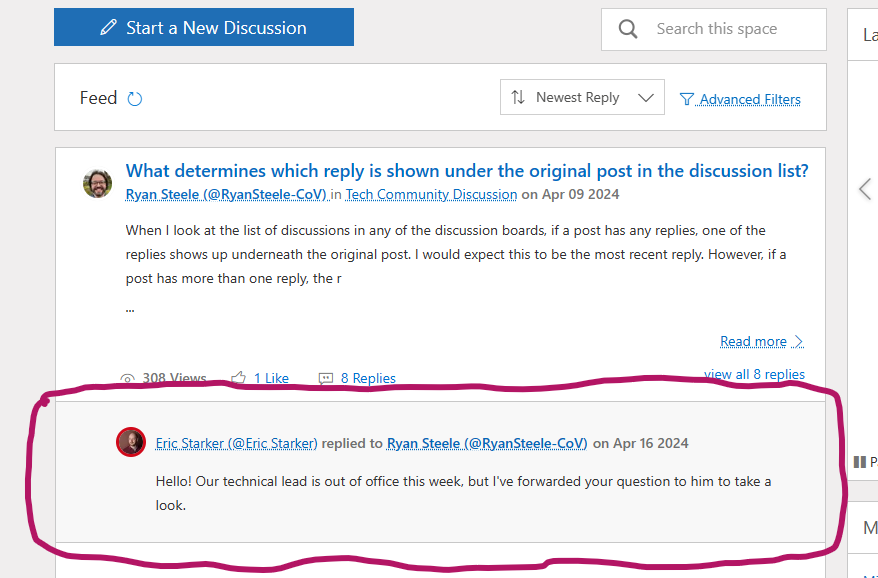Open the Advanced Filters link
The height and width of the screenshot is (578, 878).
coord(750,99)
